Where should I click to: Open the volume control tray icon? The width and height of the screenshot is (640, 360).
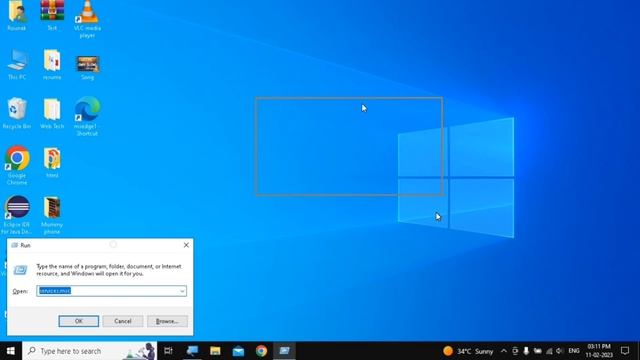(x=559, y=351)
